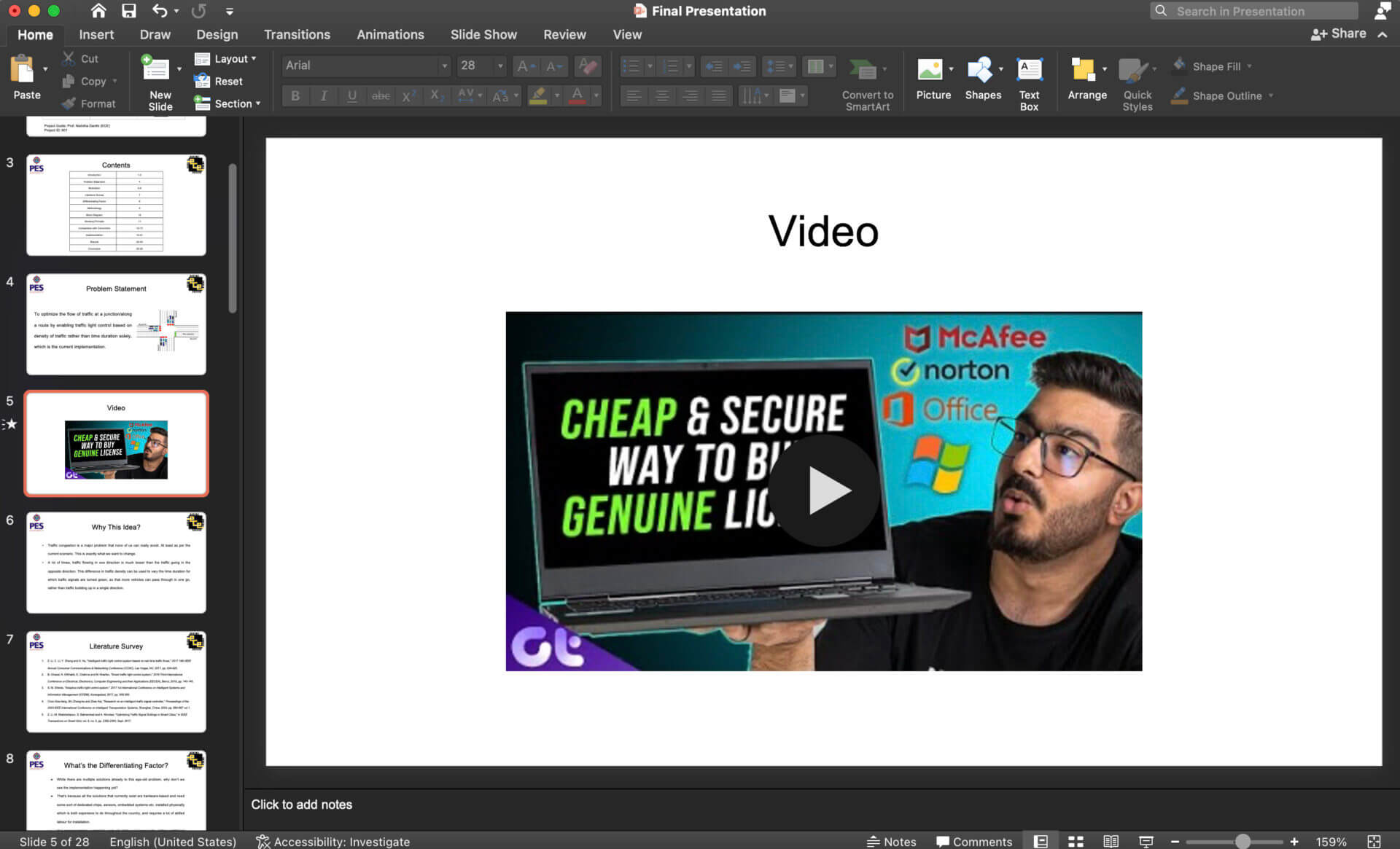Viewport: 1400px width, 849px height.
Task: Open the Layout dropdown
Action: click(226, 58)
